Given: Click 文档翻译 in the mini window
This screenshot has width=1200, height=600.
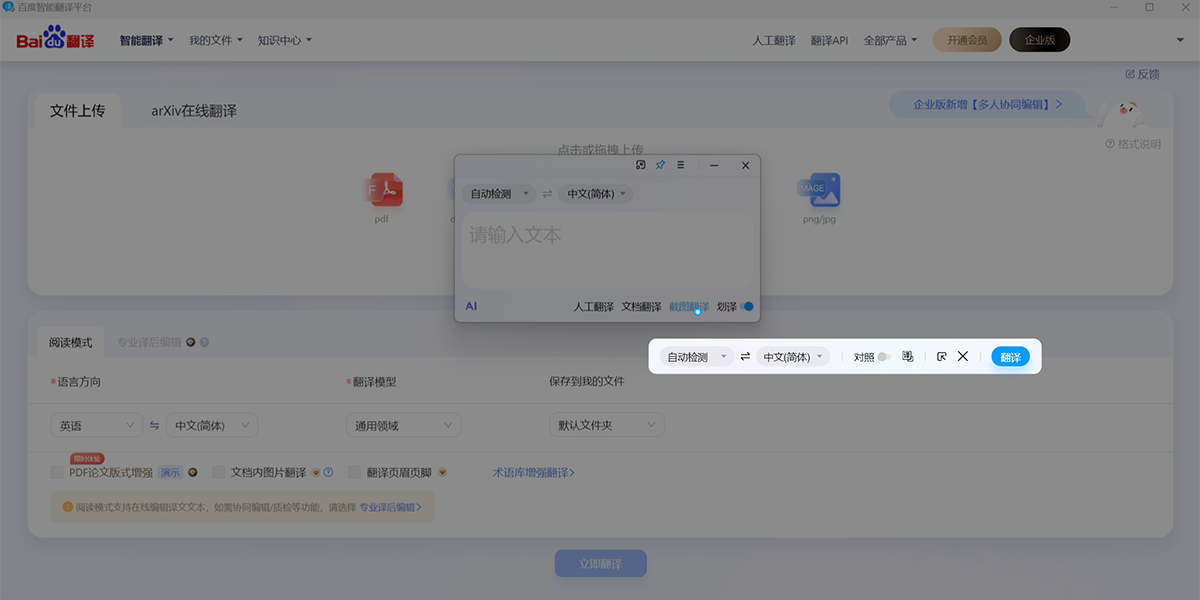Looking at the screenshot, I should (641, 307).
